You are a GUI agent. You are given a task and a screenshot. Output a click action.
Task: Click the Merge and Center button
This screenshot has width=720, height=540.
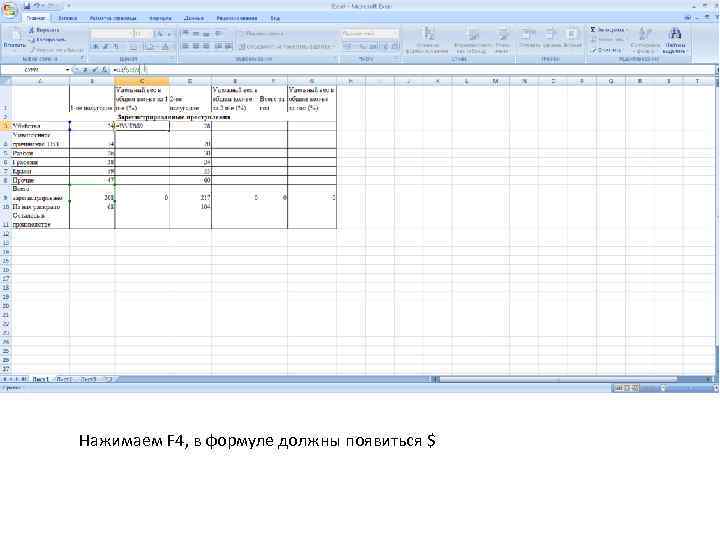pyautogui.click(x=287, y=46)
